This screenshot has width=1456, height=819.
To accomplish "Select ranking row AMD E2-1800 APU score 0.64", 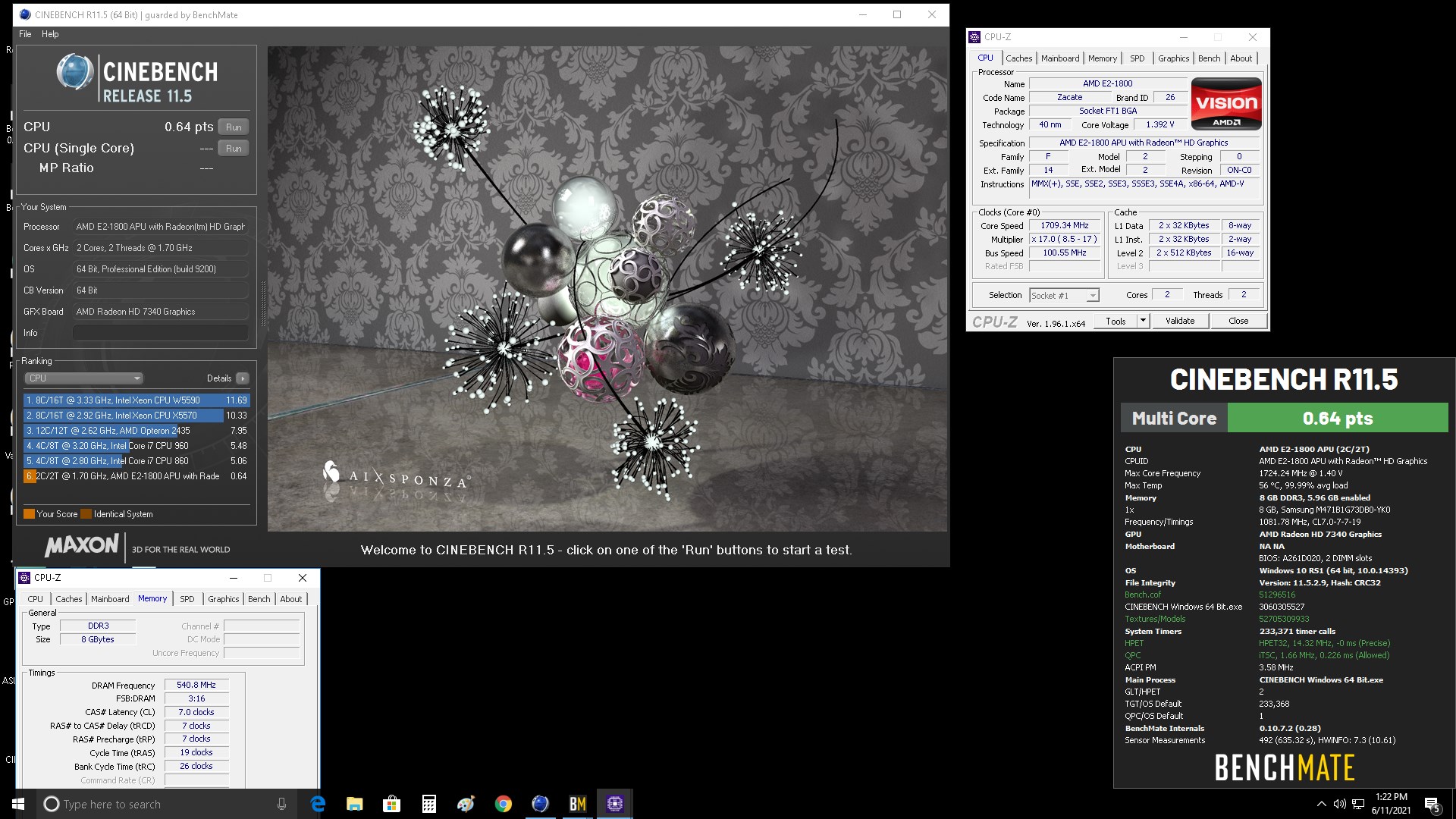I will [x=136, y=476].
